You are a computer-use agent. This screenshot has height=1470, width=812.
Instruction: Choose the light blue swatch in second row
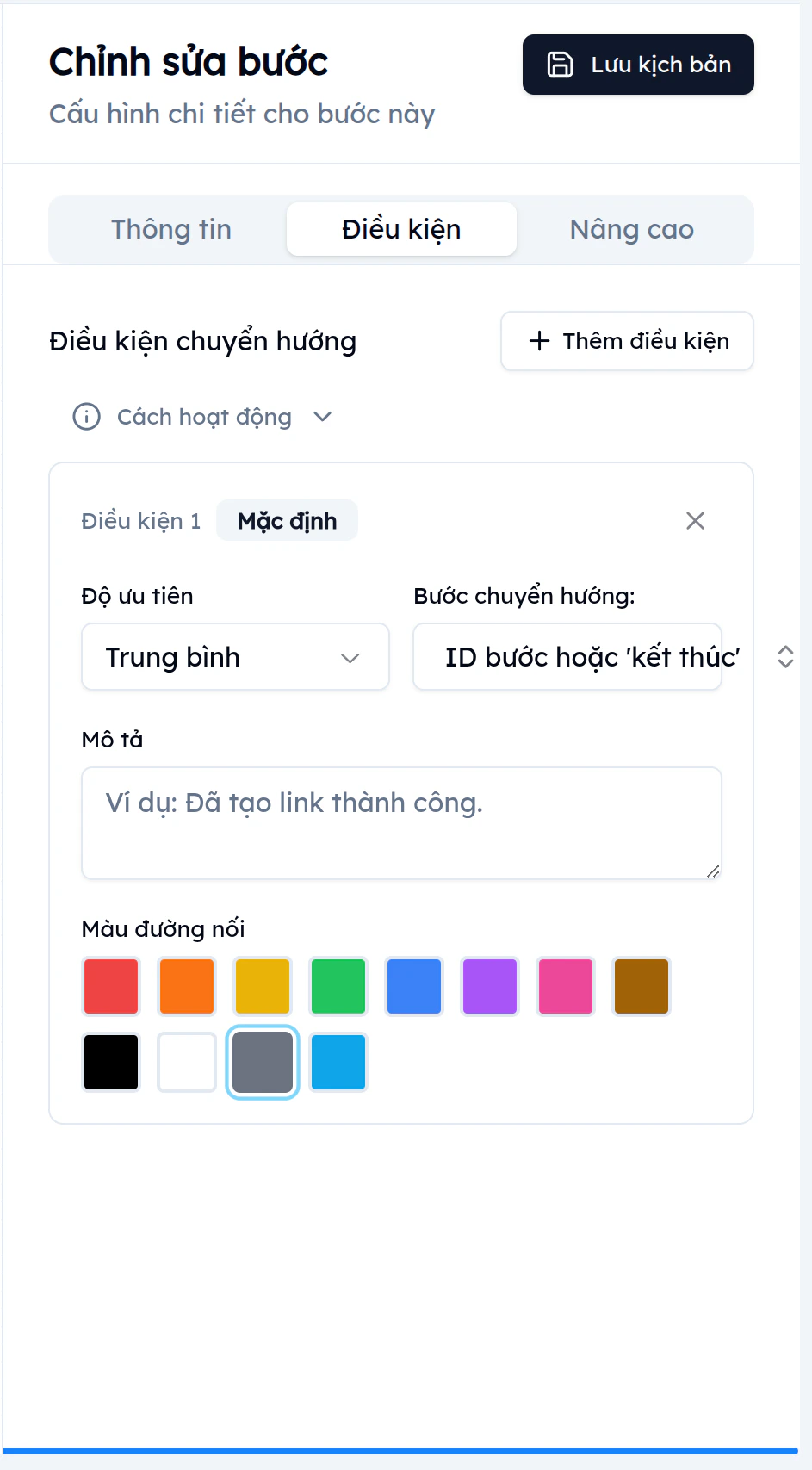tap(338, 1062)
